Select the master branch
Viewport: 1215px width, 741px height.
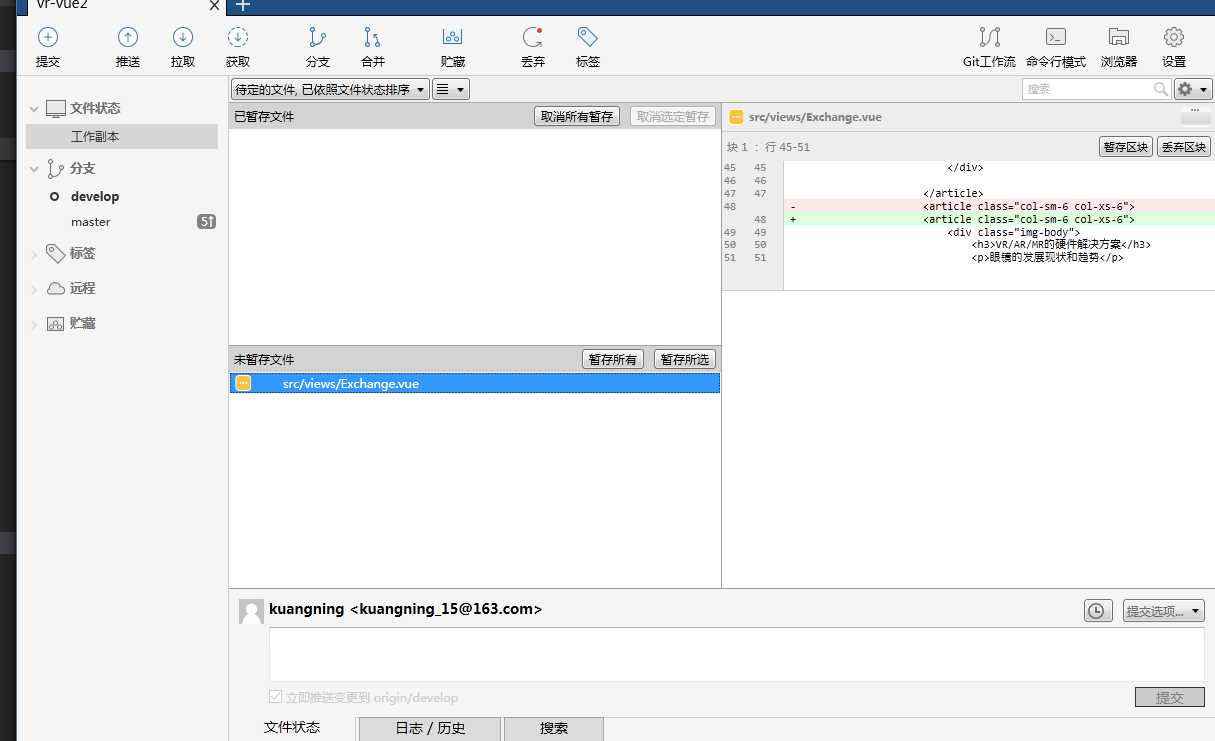pos(90,222)
